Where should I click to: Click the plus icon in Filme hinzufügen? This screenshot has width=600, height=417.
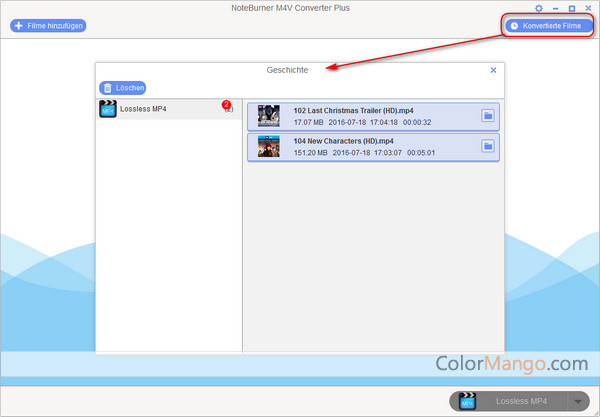pyautogui.click(x=18, y=26)
